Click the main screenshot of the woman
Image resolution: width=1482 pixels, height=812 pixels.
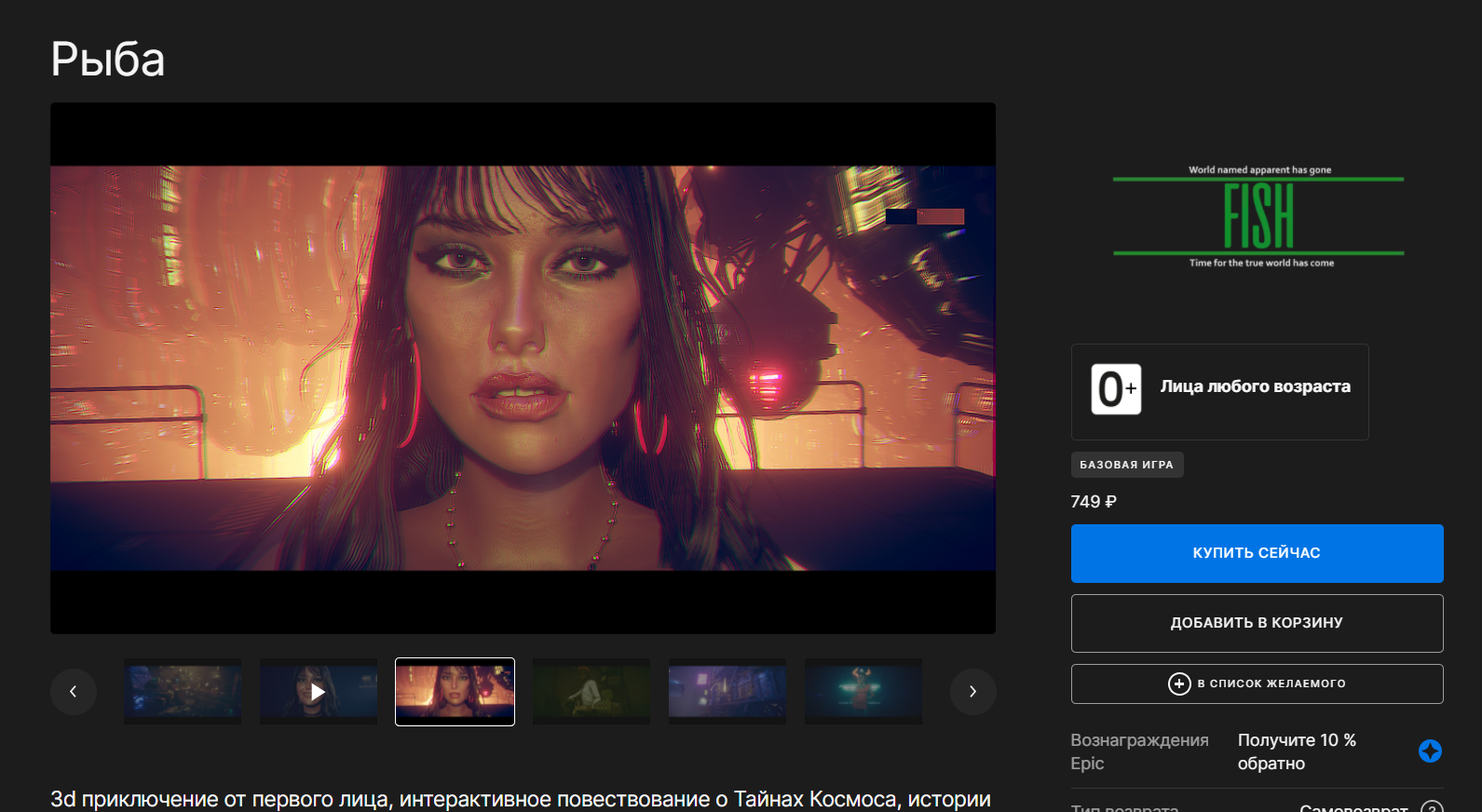523,368
